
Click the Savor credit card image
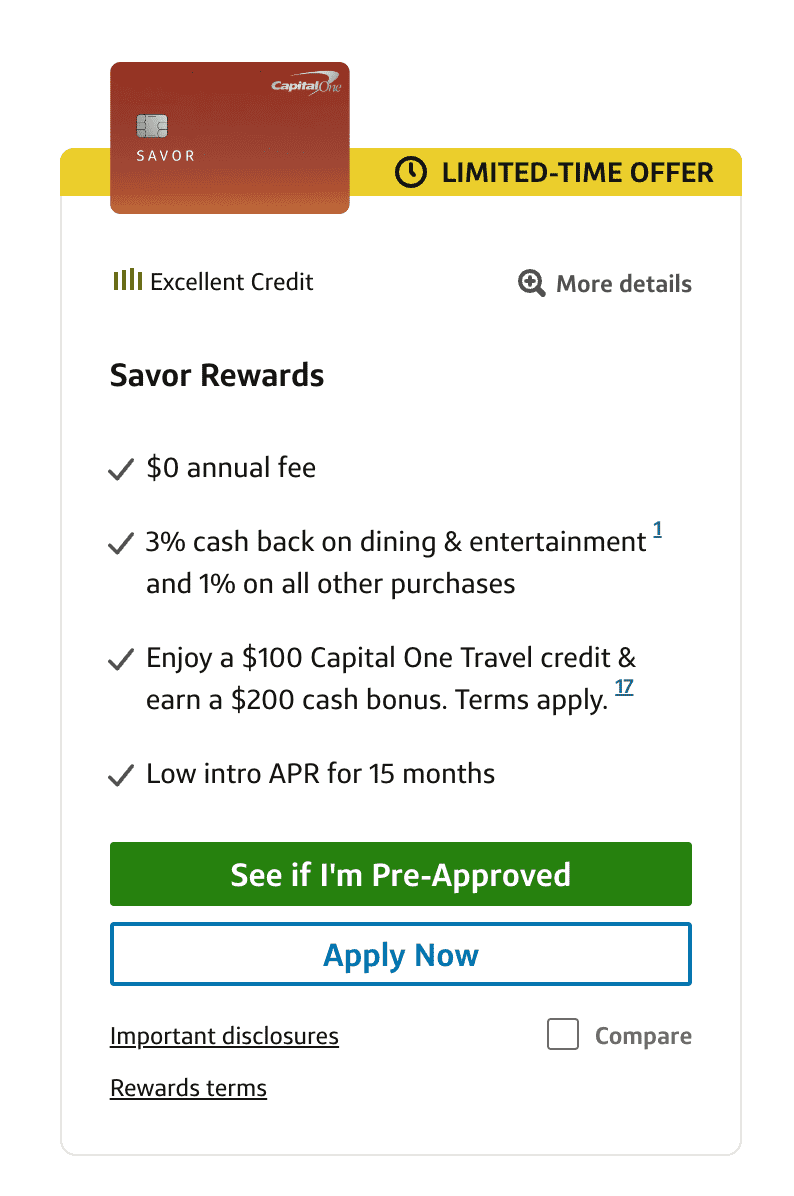click(x=229, y=138)
